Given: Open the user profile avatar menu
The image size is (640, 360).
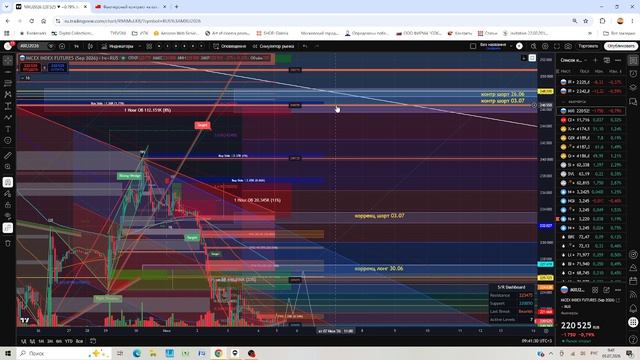Looking at the screenshot, I should [8, 46].
